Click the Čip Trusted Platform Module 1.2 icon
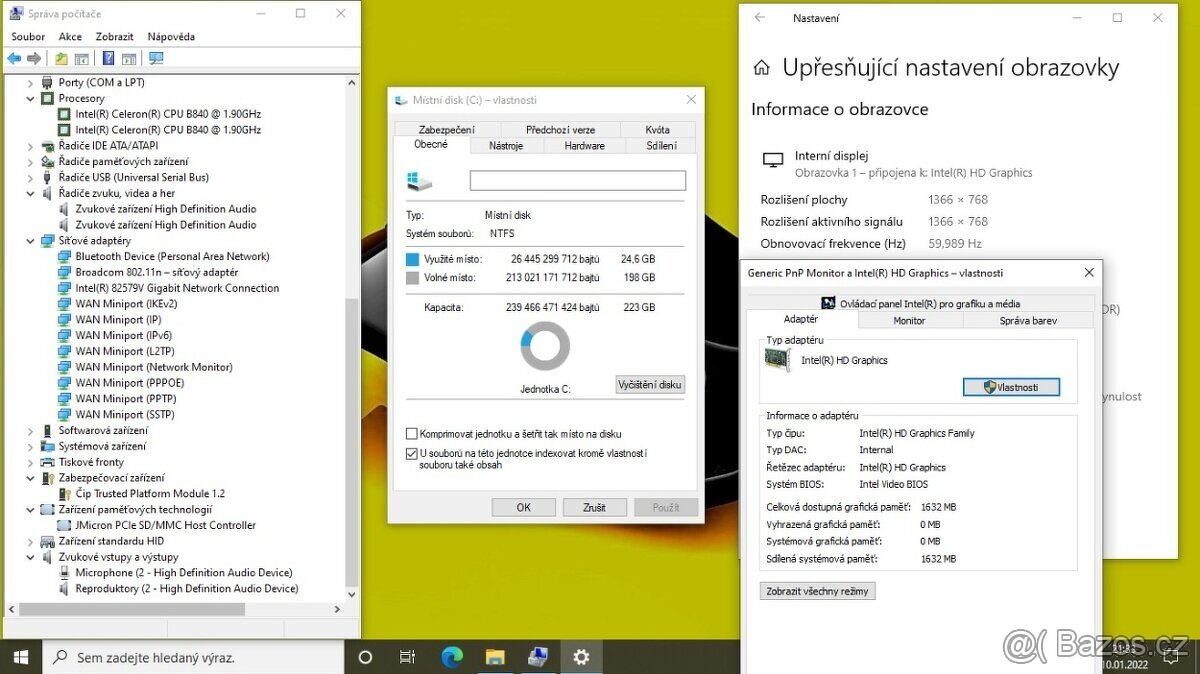This screenshot has height=674, width=1200. pos(63,493)
